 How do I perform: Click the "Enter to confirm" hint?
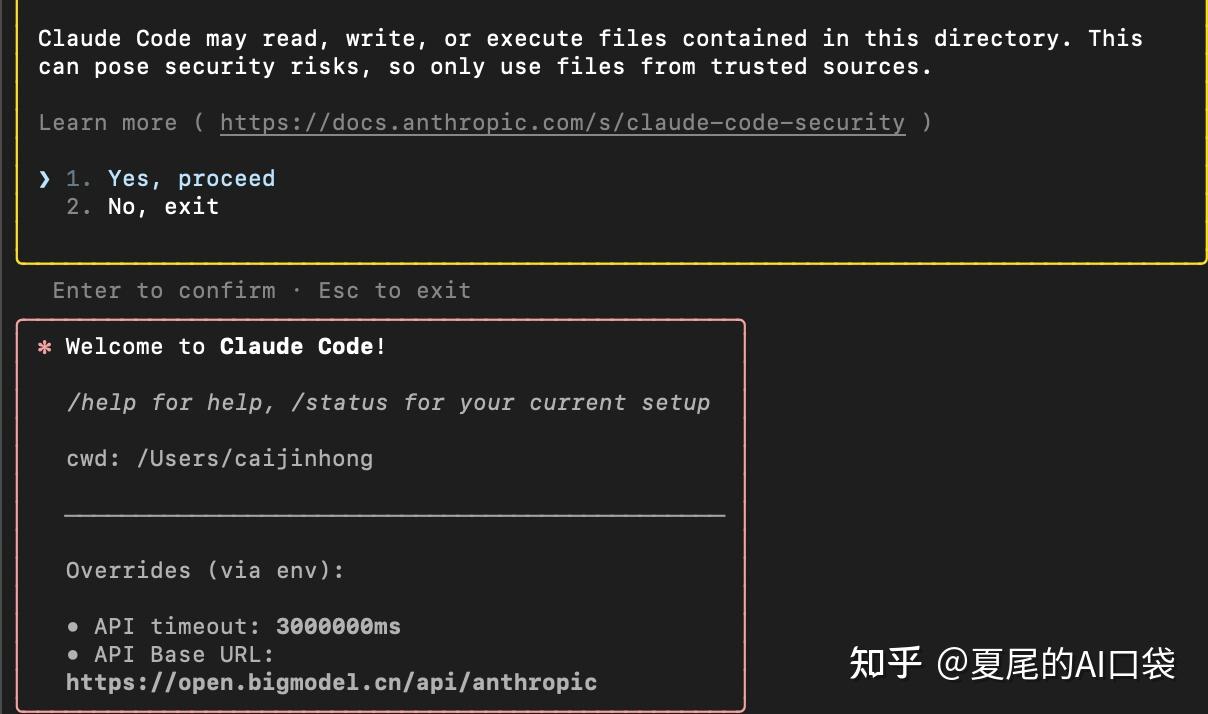point(164,291)
